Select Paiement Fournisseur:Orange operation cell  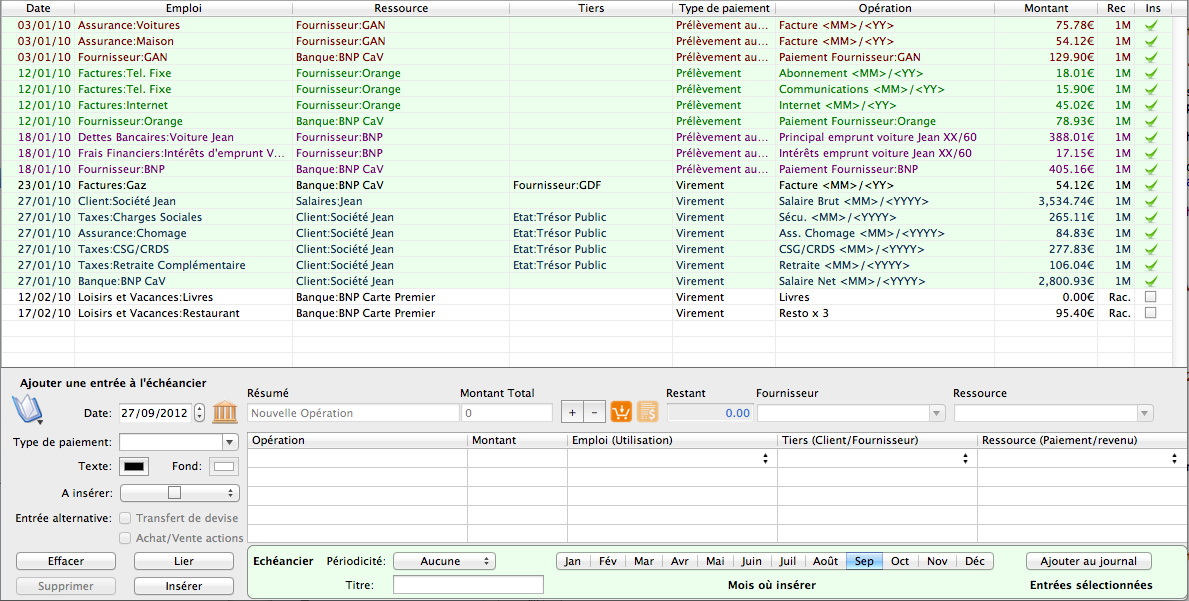click(x=884, y=121)
